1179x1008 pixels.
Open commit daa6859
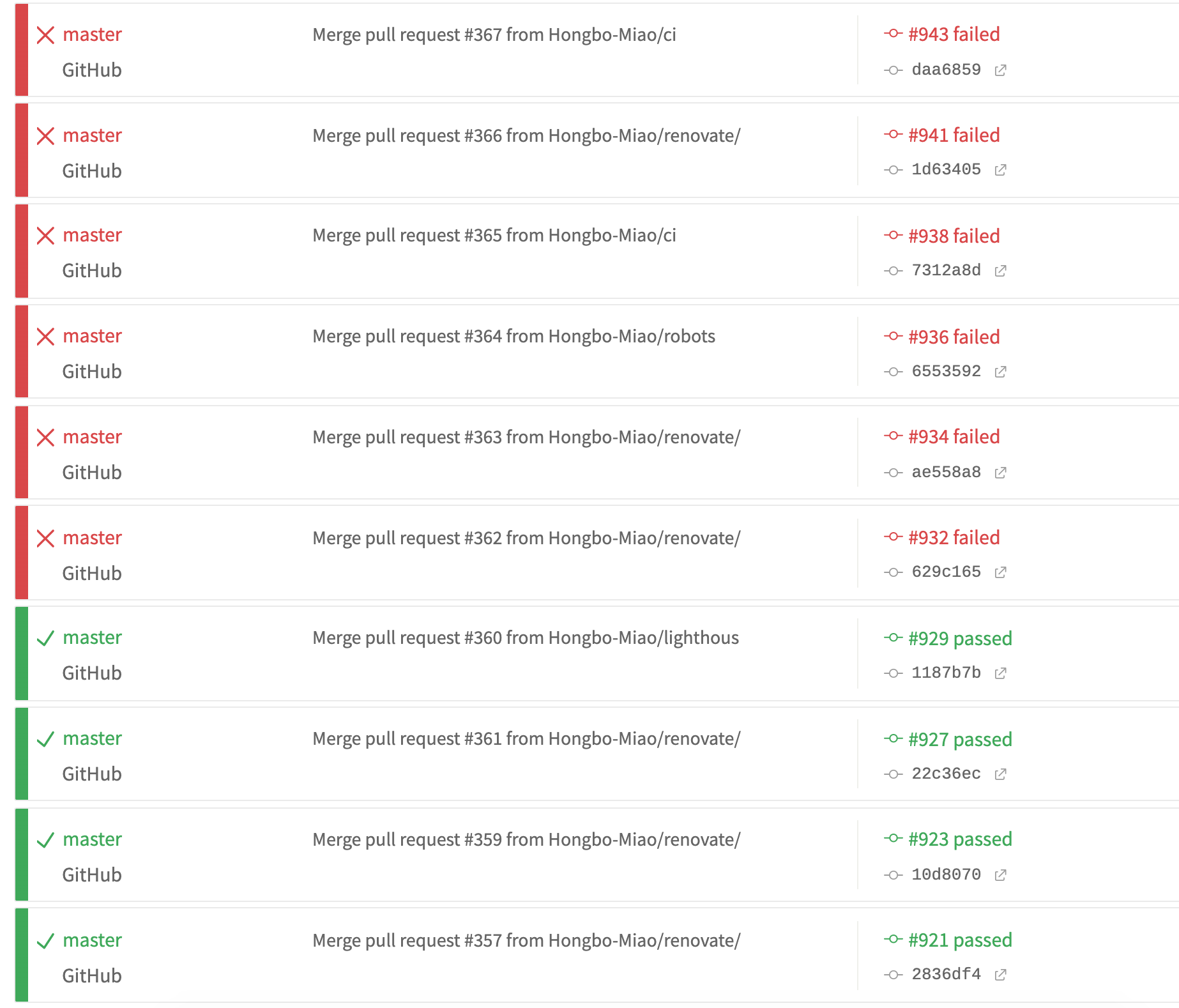tap(946, 69)
